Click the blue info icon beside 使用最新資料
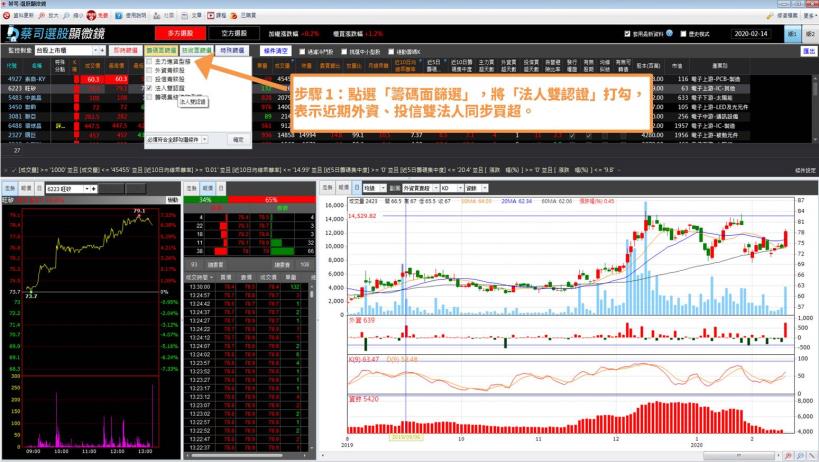 pyautogui.click(x=669, y=33)
